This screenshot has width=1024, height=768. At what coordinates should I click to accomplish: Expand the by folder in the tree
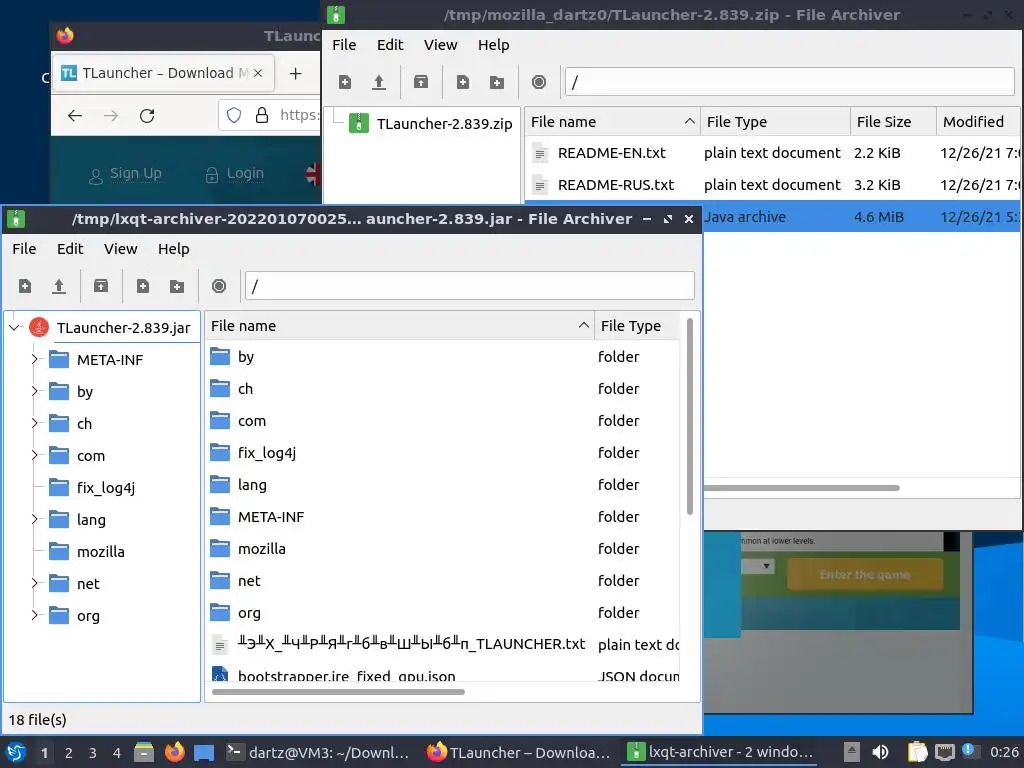point(34,391)
